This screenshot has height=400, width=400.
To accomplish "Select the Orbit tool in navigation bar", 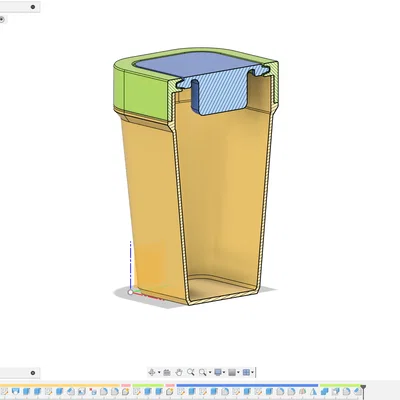I will point(152,372).
